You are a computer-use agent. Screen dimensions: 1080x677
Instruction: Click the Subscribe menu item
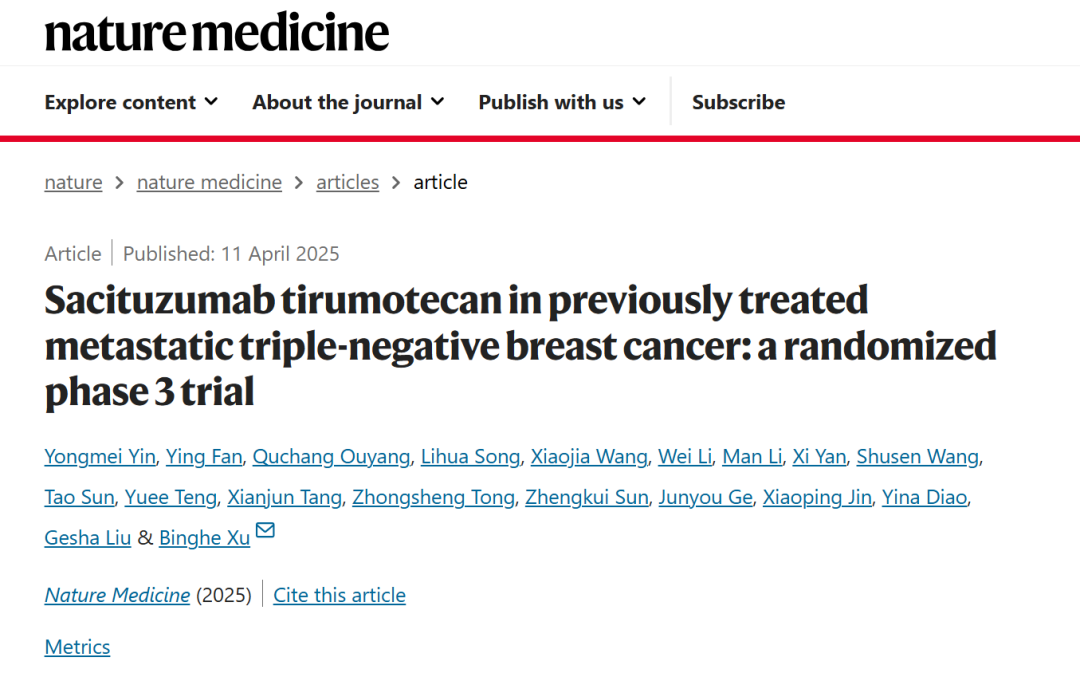738,102
